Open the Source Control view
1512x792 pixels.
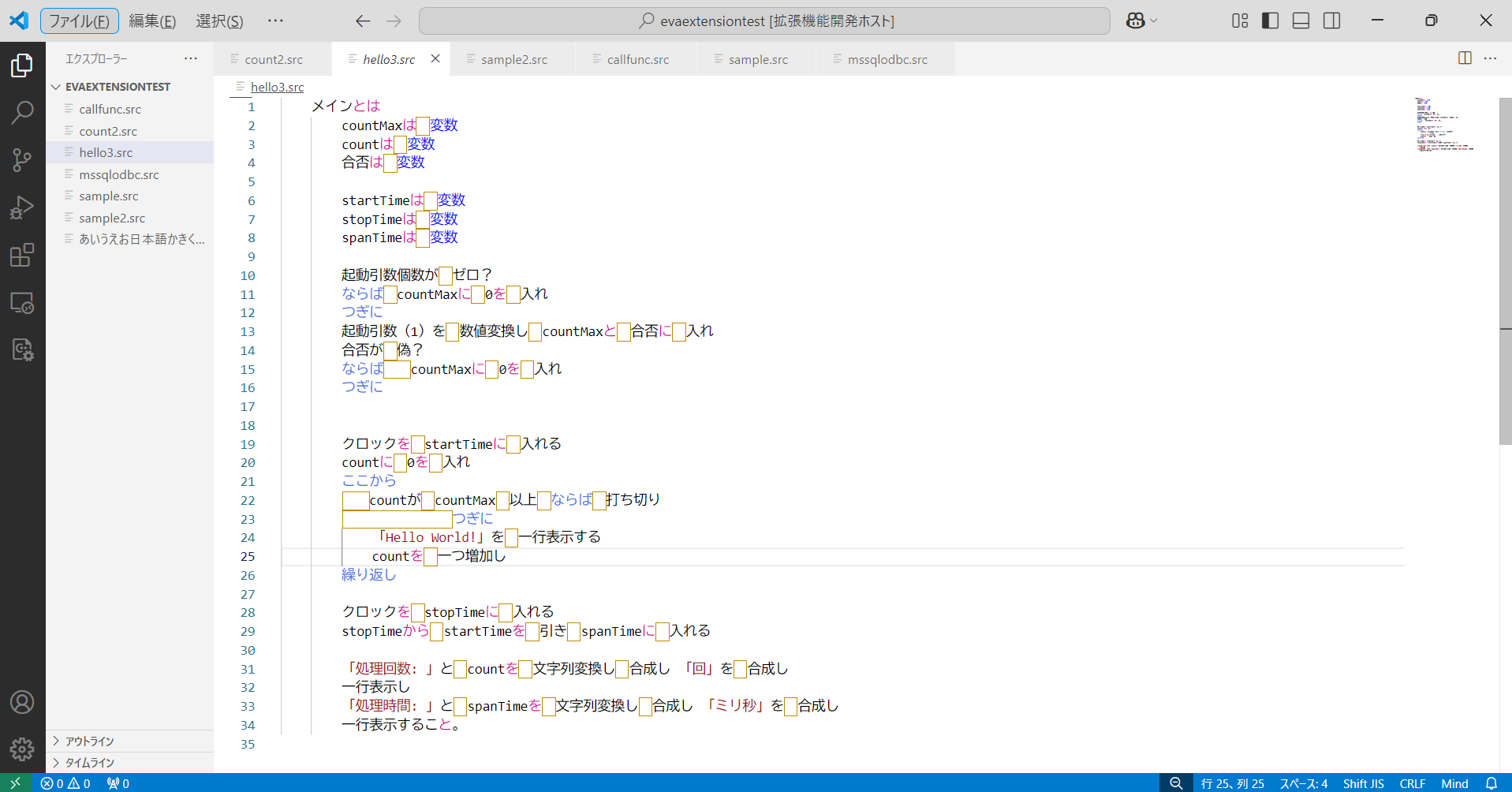[x=21, y=160]
